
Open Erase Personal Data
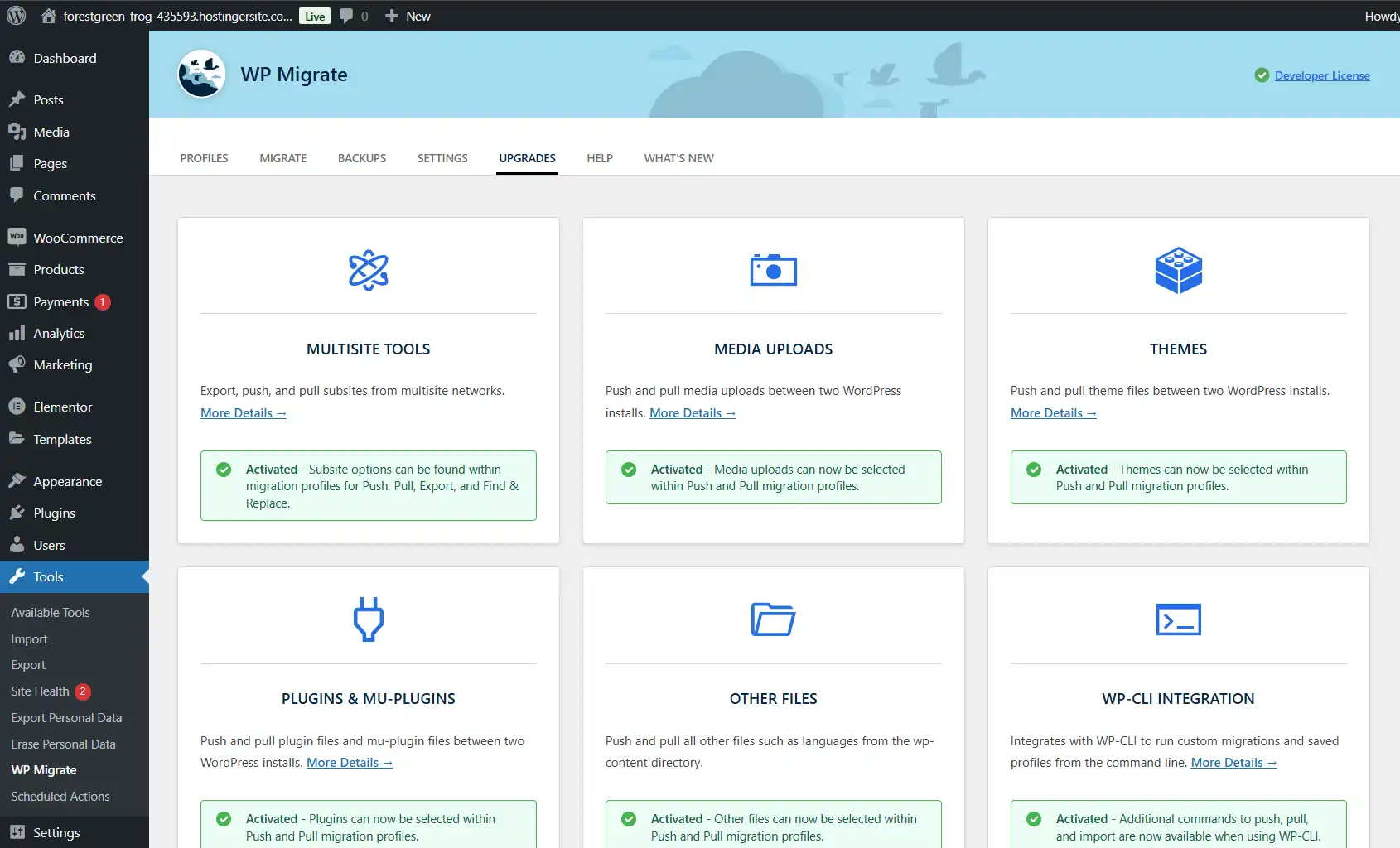click(x=63, y=744)
